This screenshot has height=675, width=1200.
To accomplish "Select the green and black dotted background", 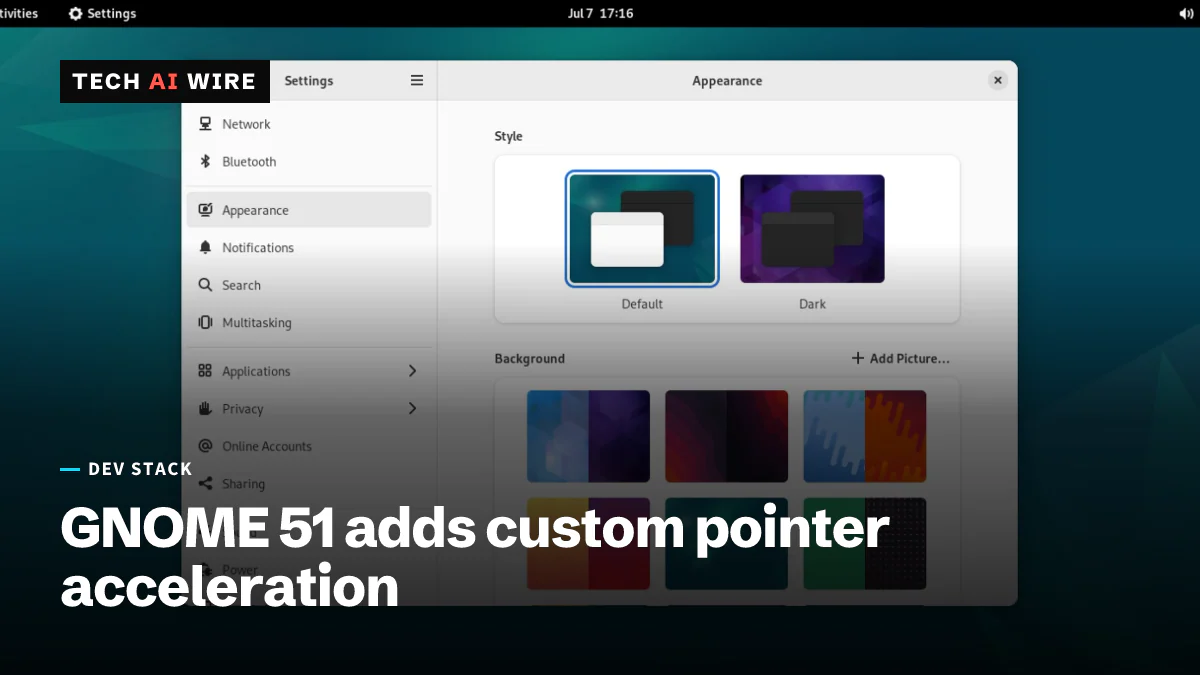I will 865,544.
